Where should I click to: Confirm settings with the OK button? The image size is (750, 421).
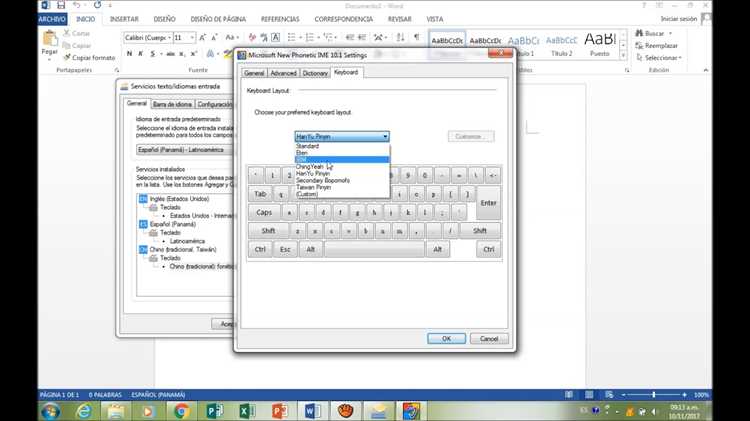446,338
